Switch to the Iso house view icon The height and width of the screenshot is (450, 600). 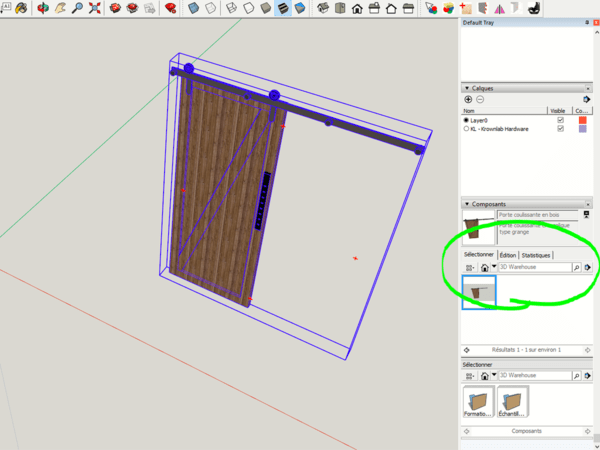pos(322,8)
